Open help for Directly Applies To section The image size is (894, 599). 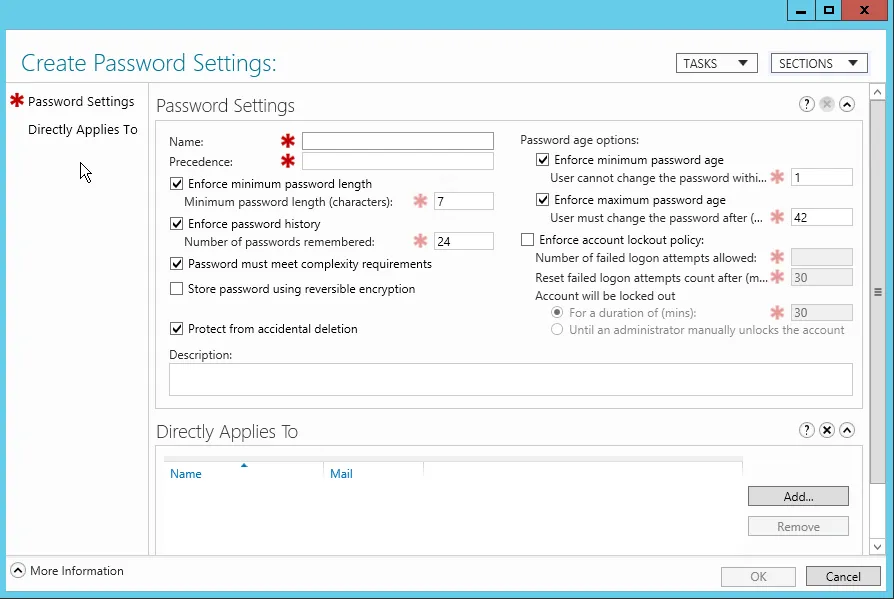click(806, 430)
